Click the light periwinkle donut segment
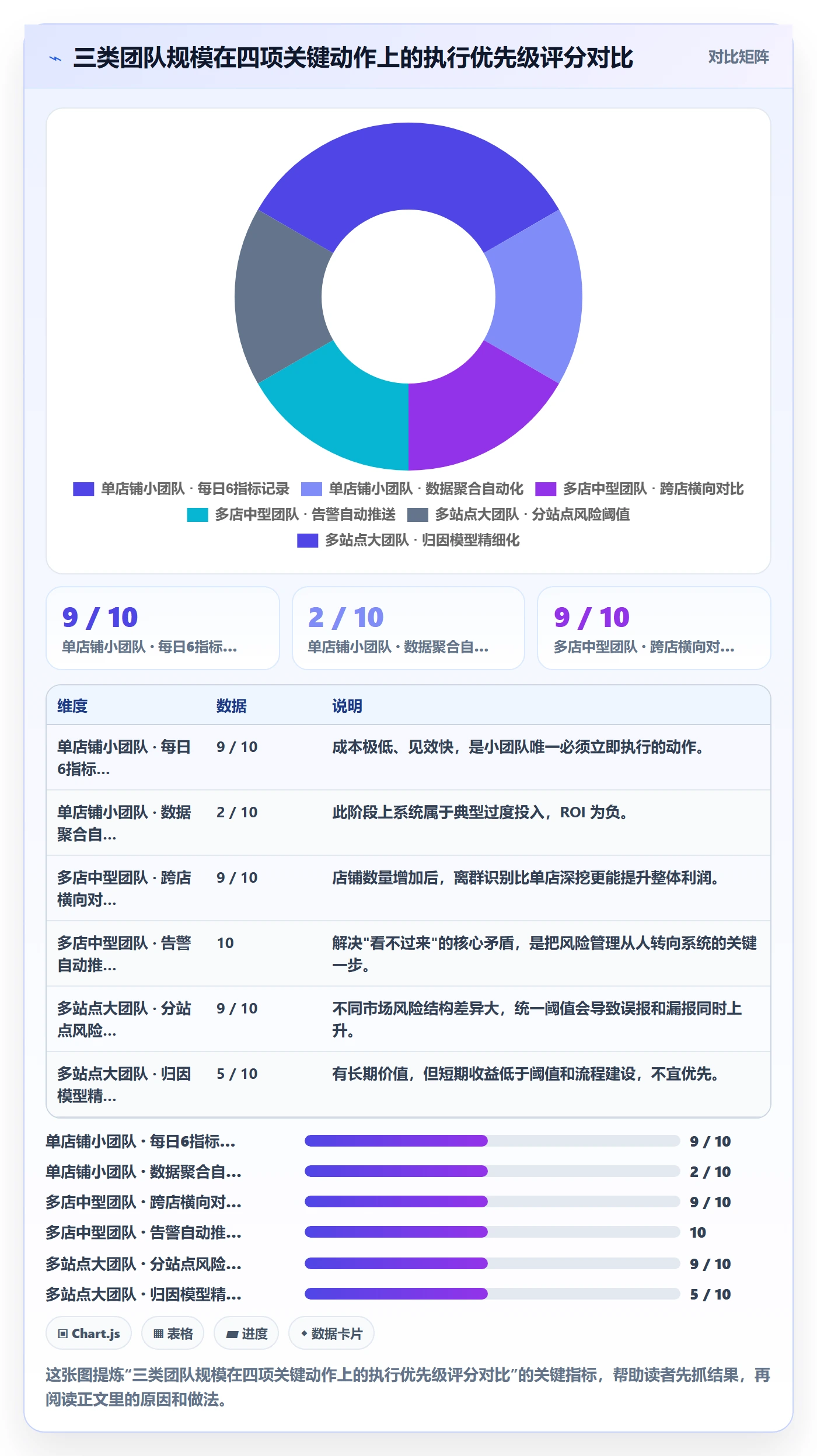This screenshot has width=817, height=1456. coord(538,297)
